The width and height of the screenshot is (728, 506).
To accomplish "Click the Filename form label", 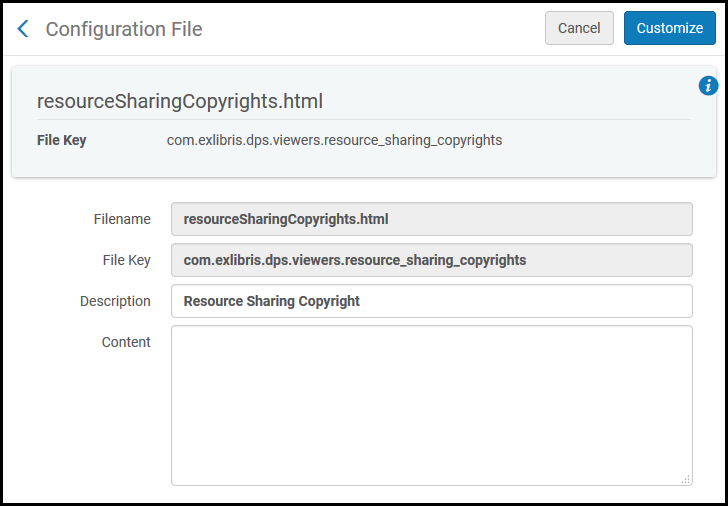I will coord(122,219).
